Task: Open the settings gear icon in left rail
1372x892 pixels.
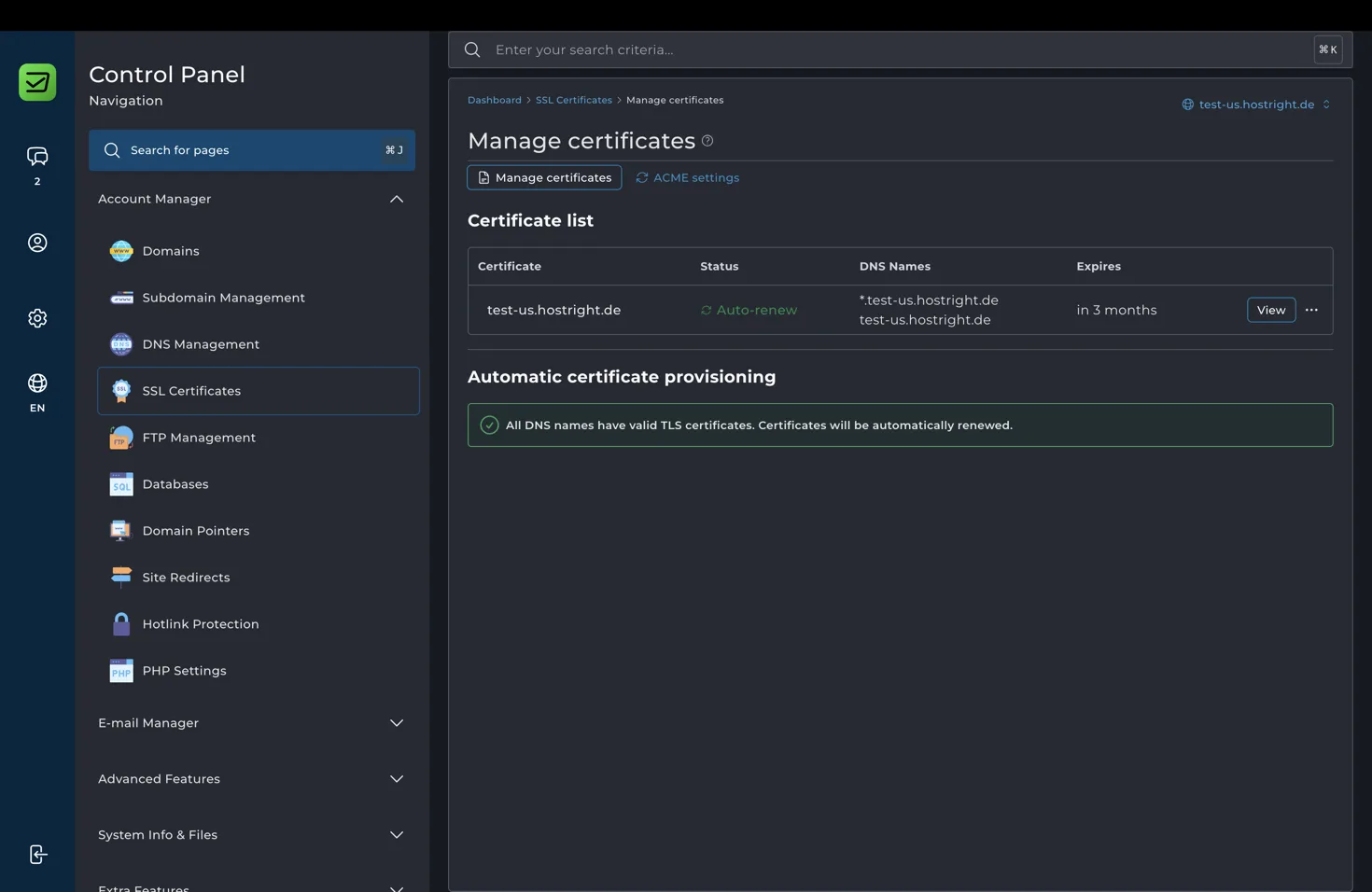Action: (x=37, y=318)
